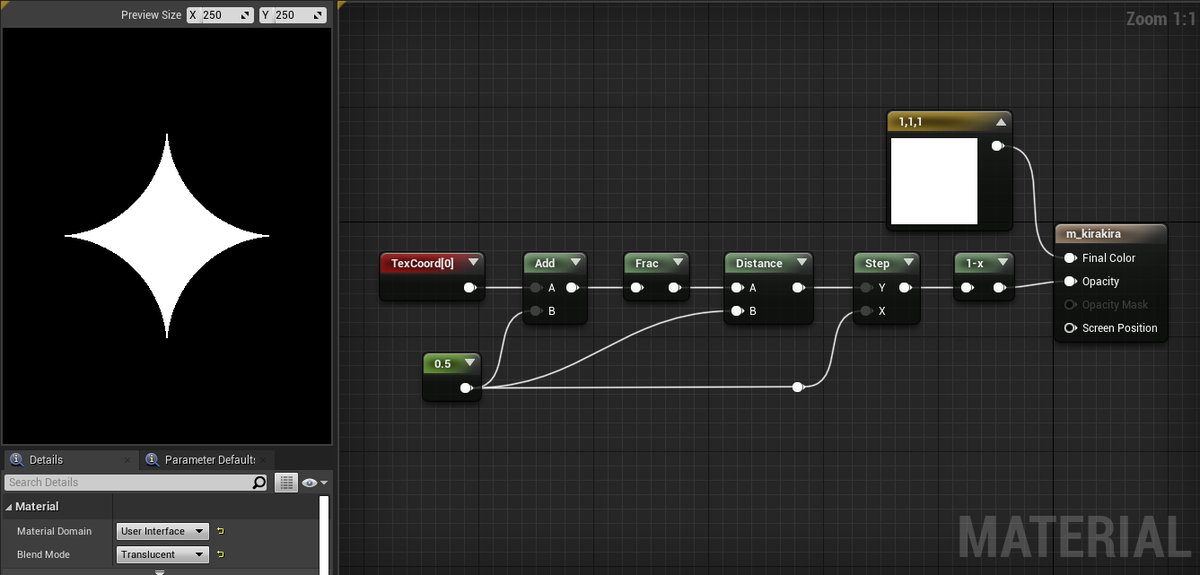Select the m_kirakira result node title
This screenshot has width=1200, height=575.
tap(1093, 234)
